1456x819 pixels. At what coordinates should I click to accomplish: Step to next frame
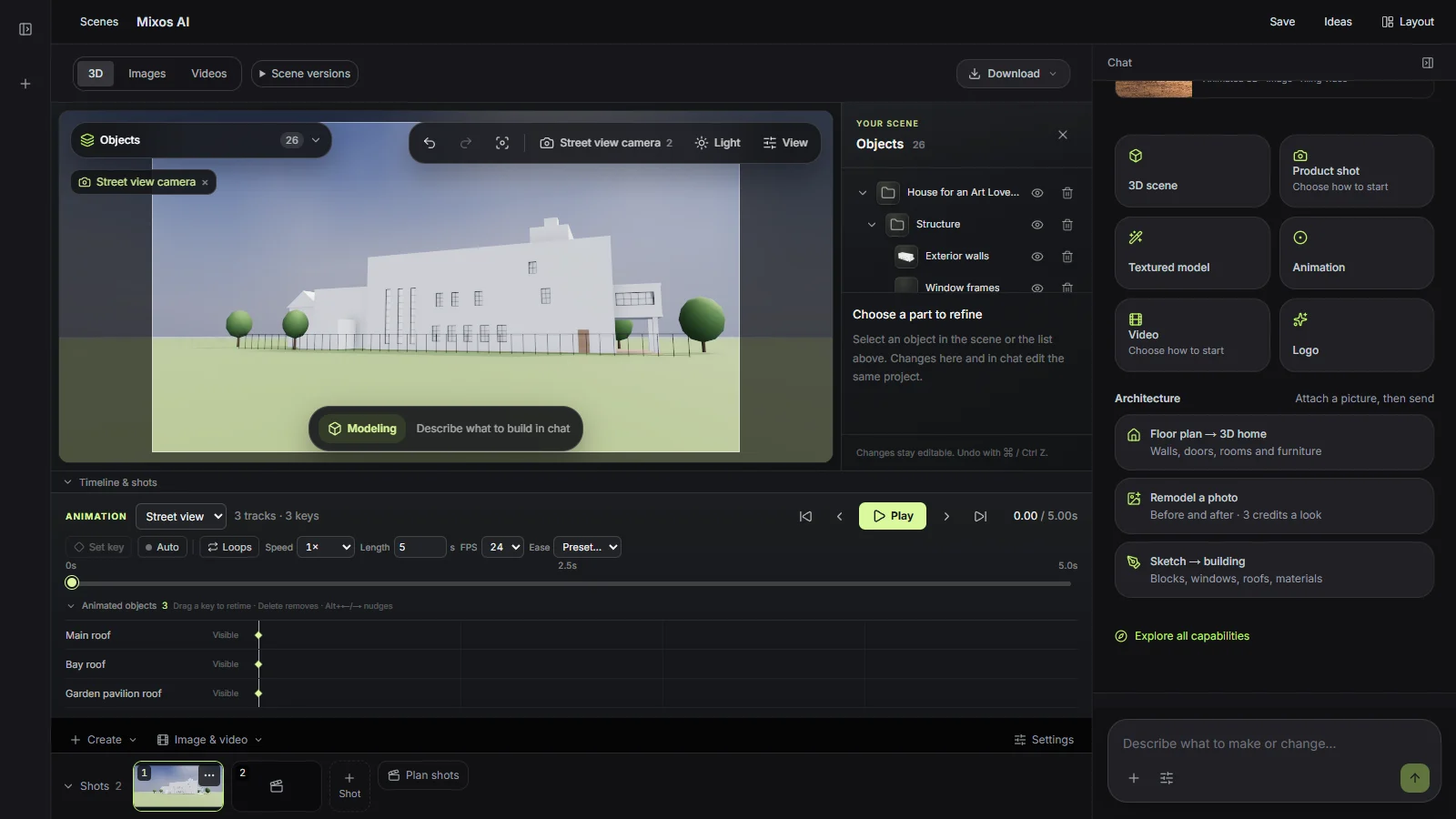pos(946,516)
